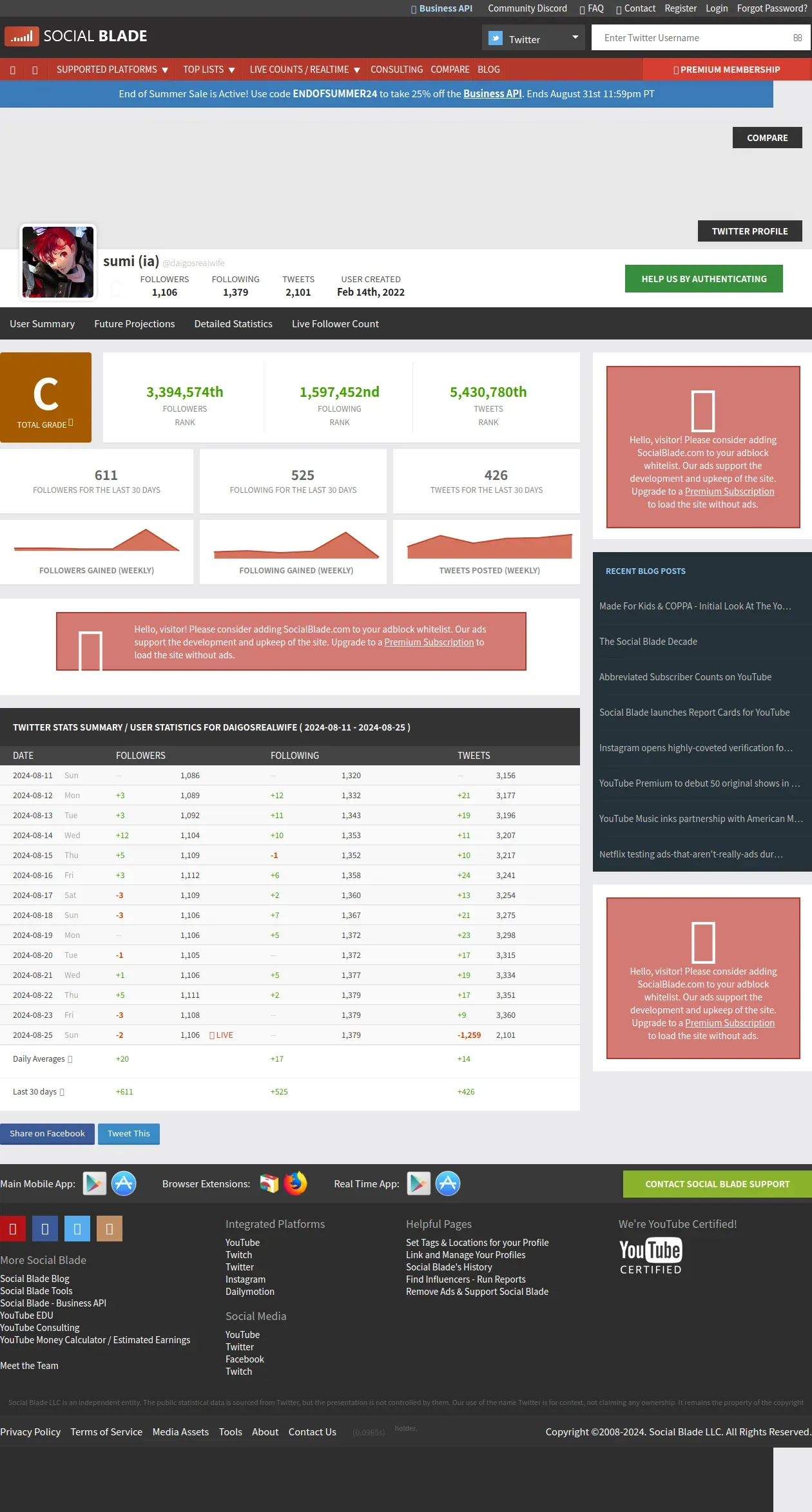The width and height of the screenshot is (812, 1512).
Task: Click the Register link
Action: [681, 8]
